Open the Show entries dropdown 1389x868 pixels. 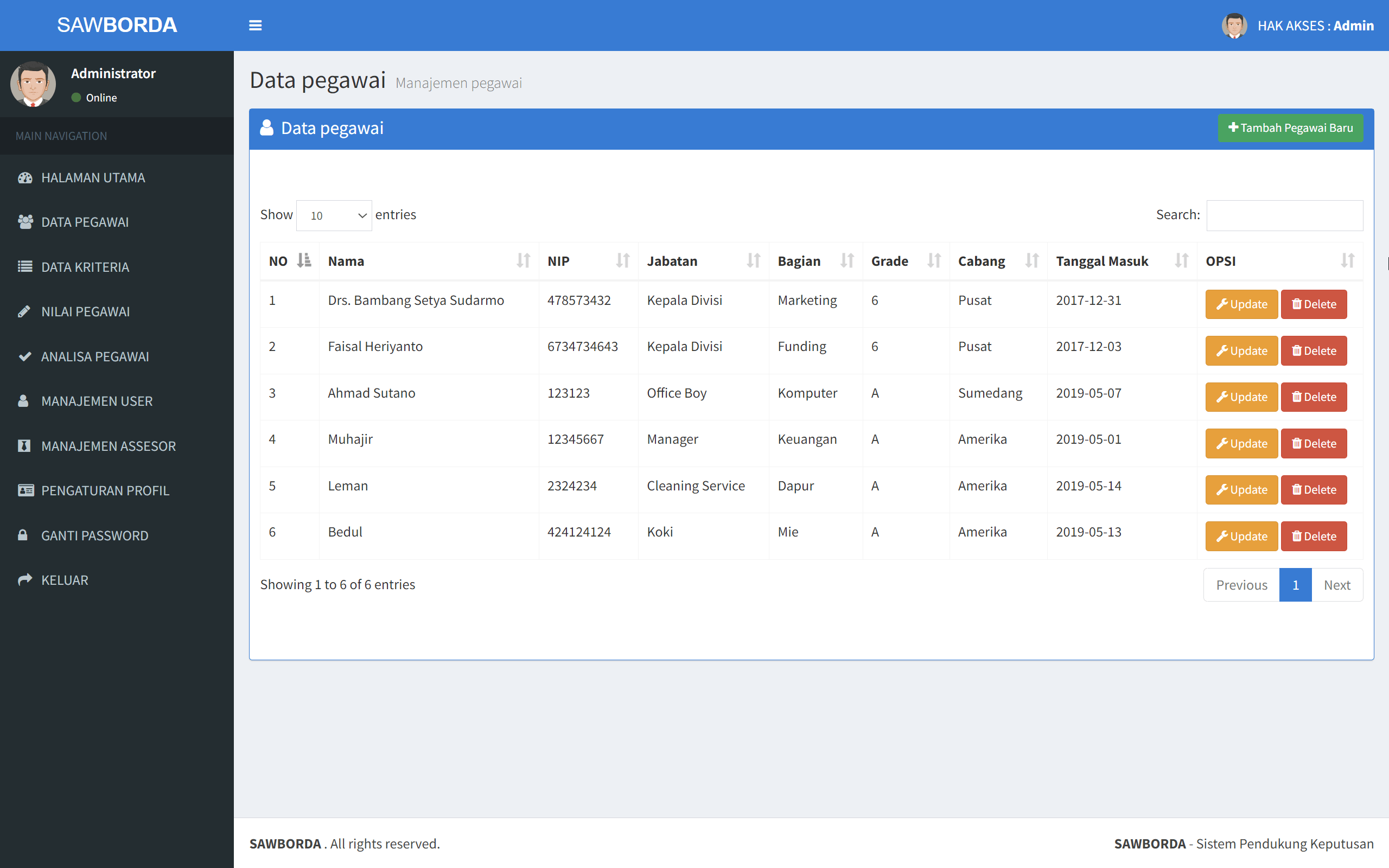pos(334,215)
